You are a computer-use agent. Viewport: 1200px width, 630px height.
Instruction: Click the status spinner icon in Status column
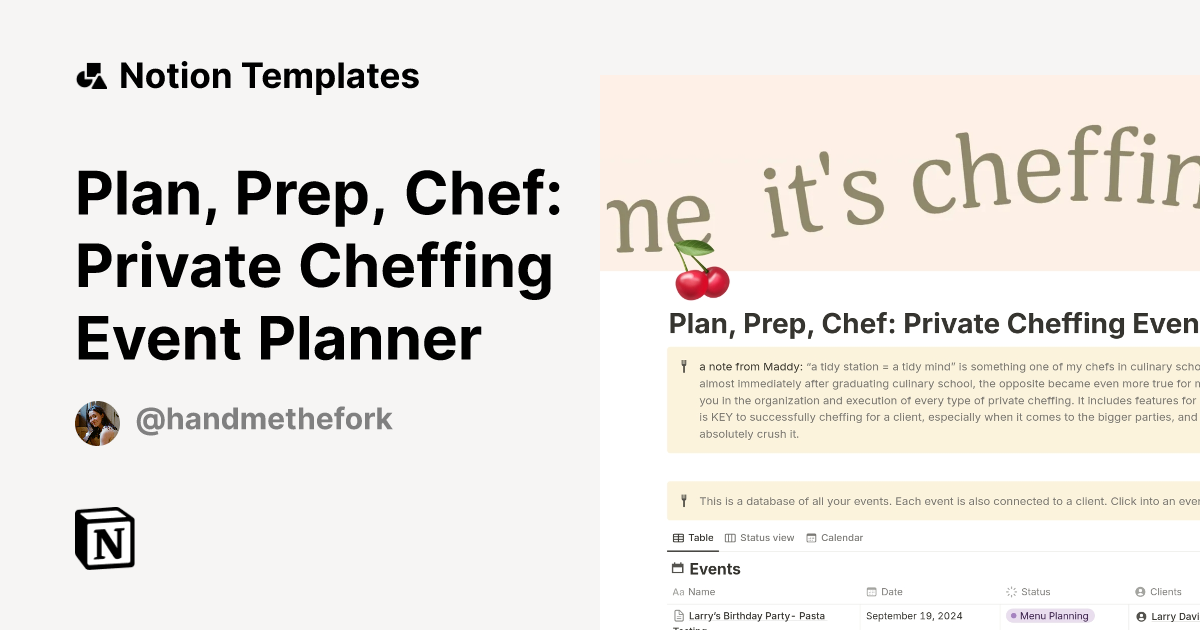(x=1013, y=591)
